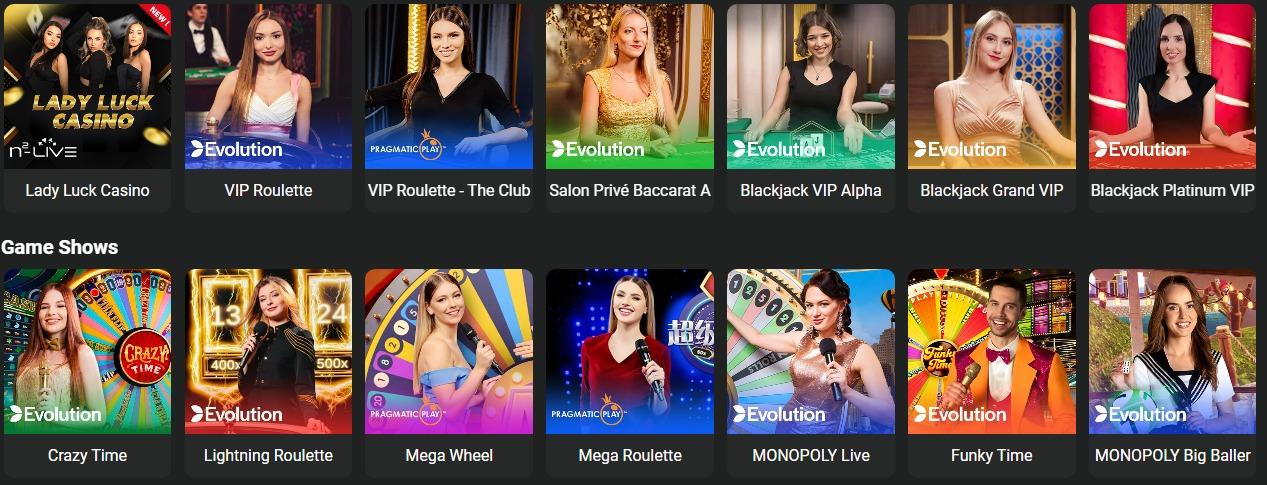This screenshot has width=1267, height=485.
Task: Select the Salon Privé Baccarat A title
Action: coord(630,190)
